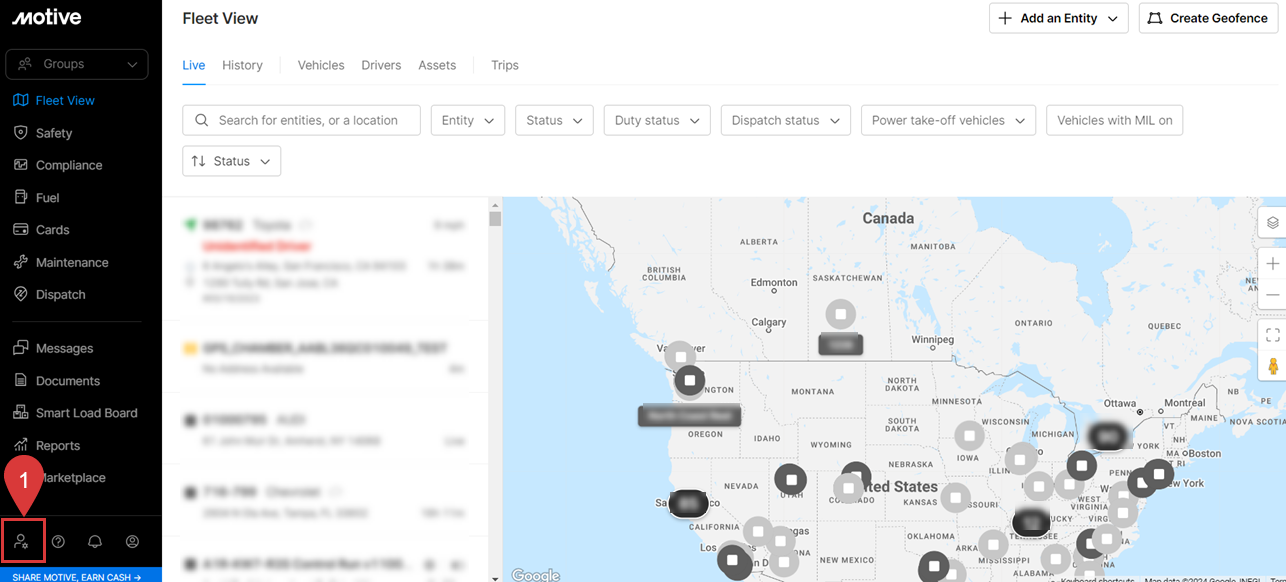Click the Maintenance wrench icon
Screen dimensions: 1286x582
(x=20, y=262)
